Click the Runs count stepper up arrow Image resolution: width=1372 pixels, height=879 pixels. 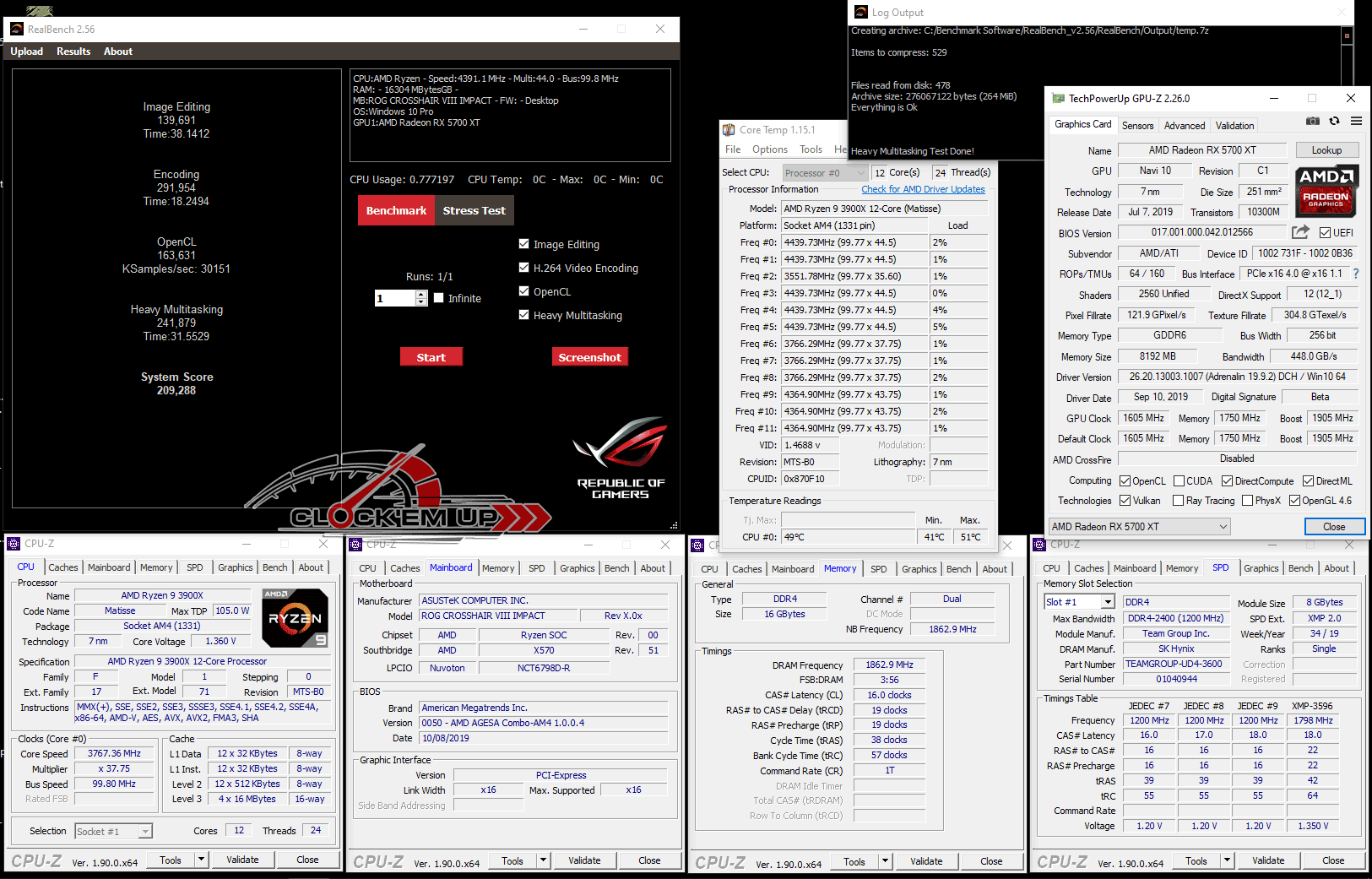(x=421, y=294)
